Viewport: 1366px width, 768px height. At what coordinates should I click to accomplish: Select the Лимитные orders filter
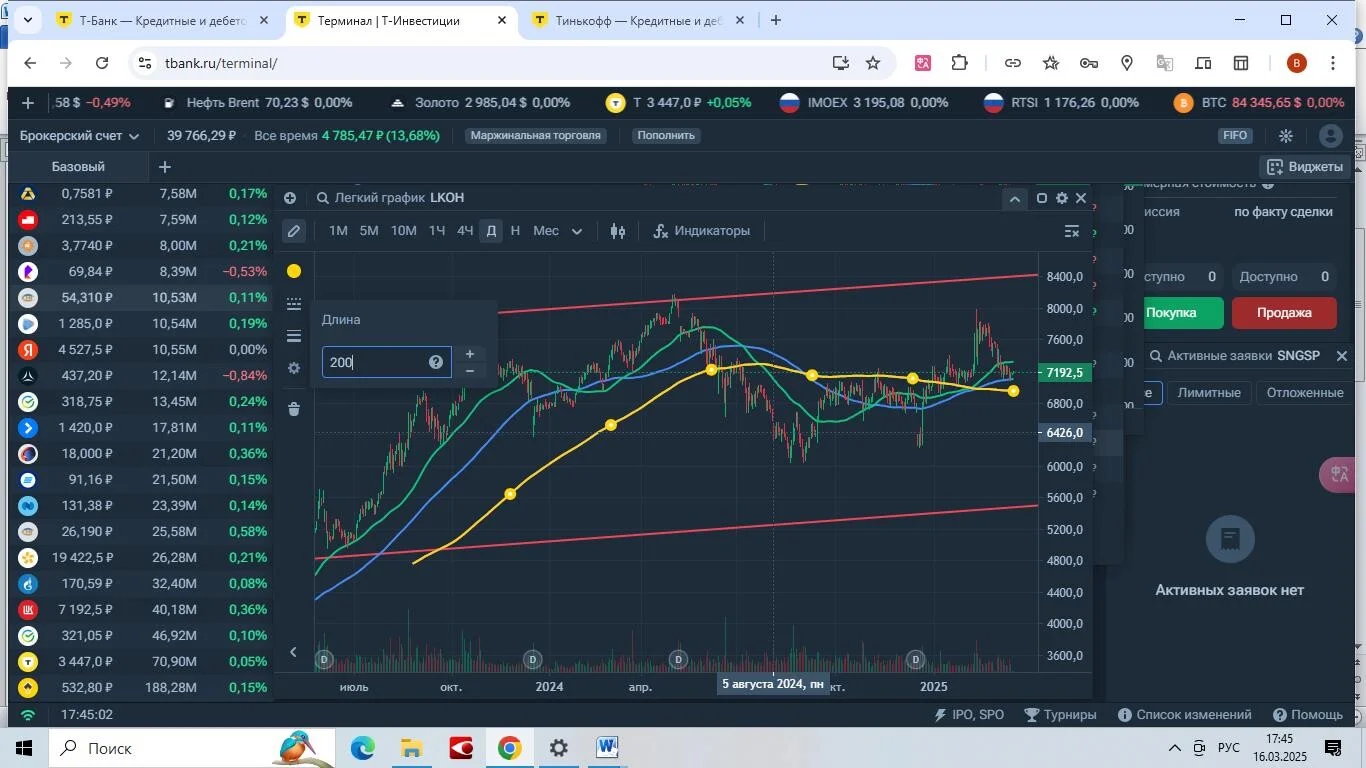point(1209,393)
